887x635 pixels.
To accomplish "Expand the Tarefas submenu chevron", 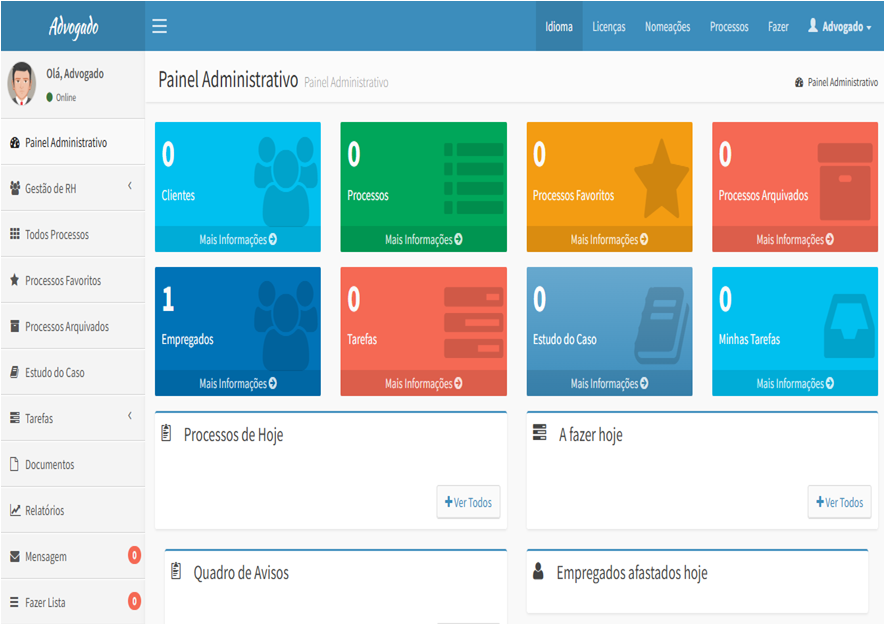I will (x=129, y=417).
